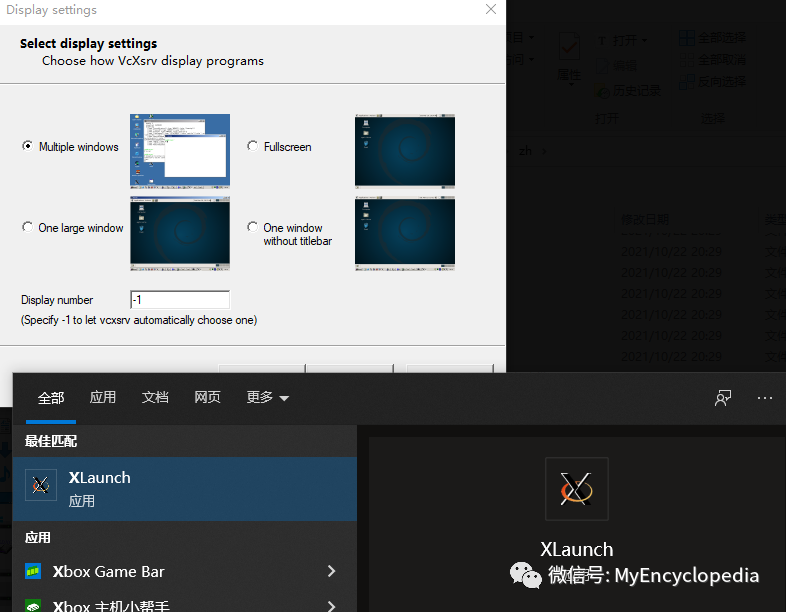The image size is (786, 612).
Task: Close the Display settings dialog
Action: point(491,9)
